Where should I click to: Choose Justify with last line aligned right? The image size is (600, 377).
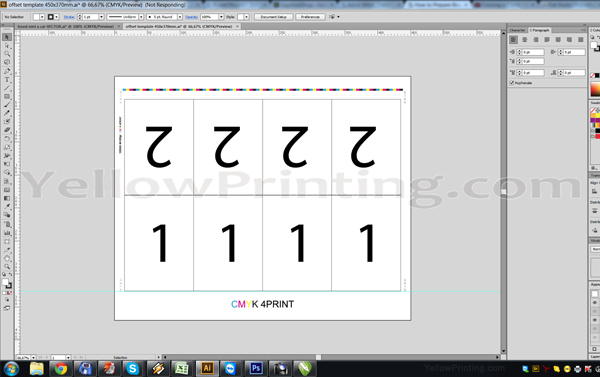pos(569,39)
